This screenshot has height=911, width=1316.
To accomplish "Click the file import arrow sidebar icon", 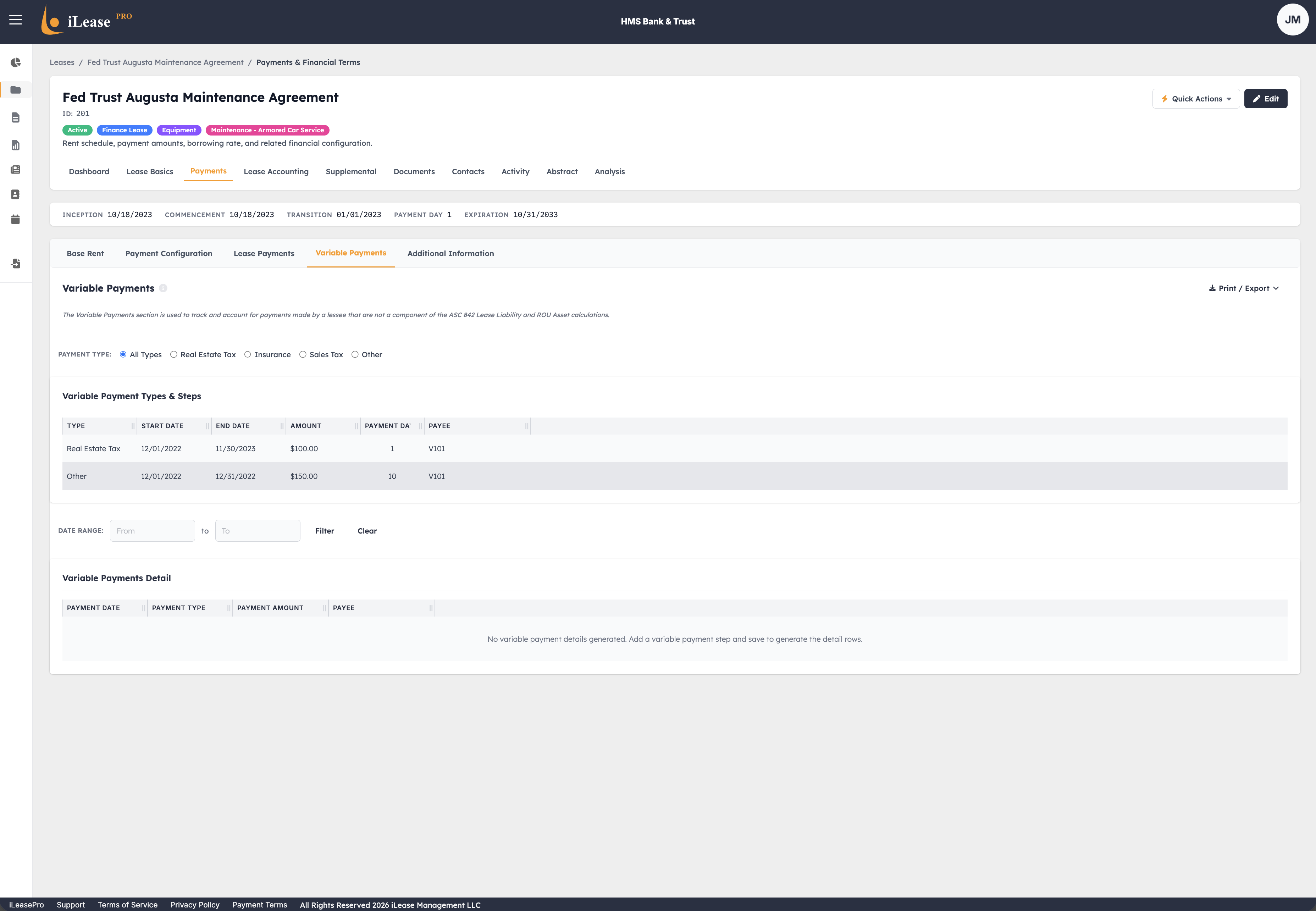I will [16, 264].
